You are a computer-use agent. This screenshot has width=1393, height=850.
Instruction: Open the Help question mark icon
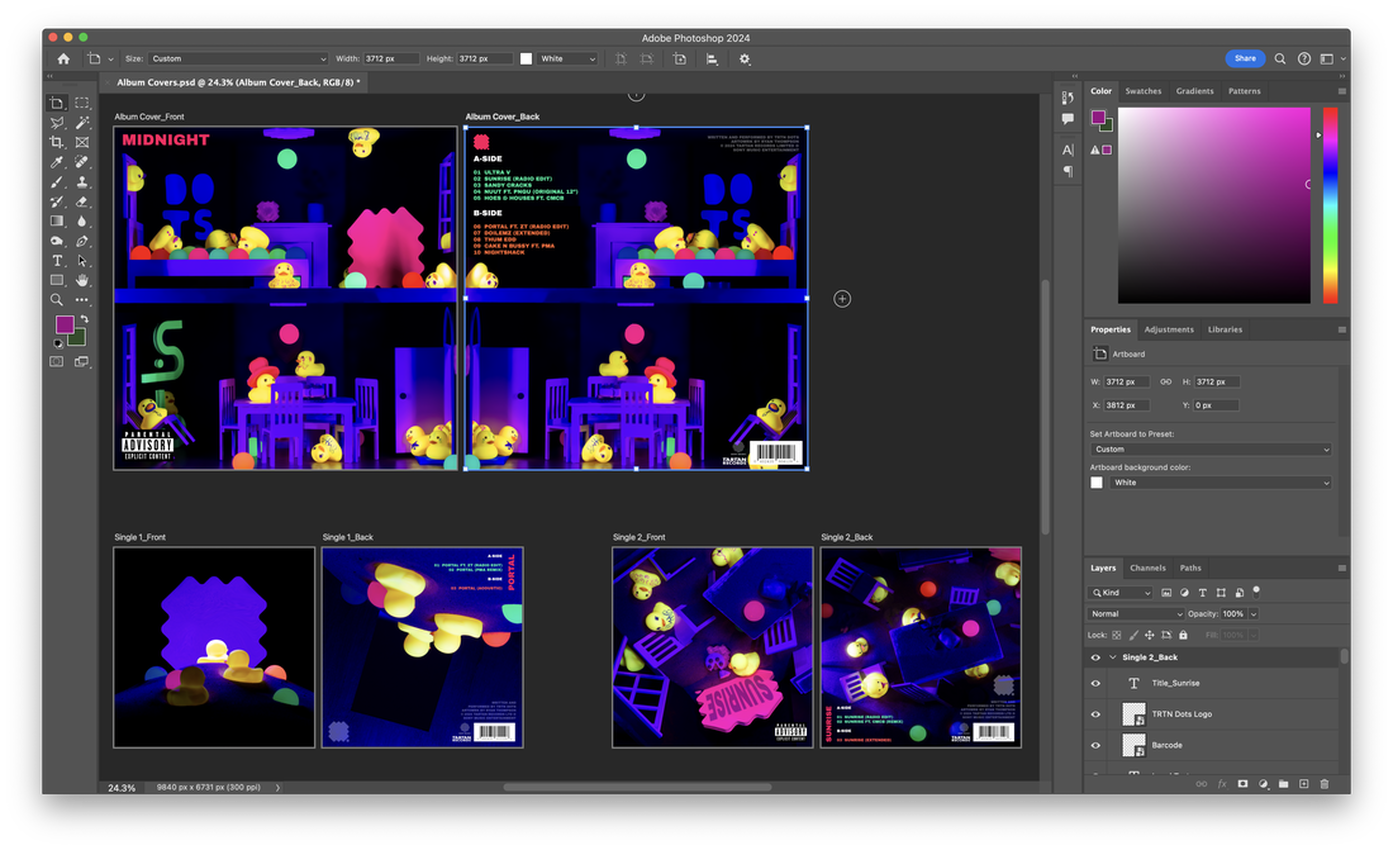click(1304, 59)
